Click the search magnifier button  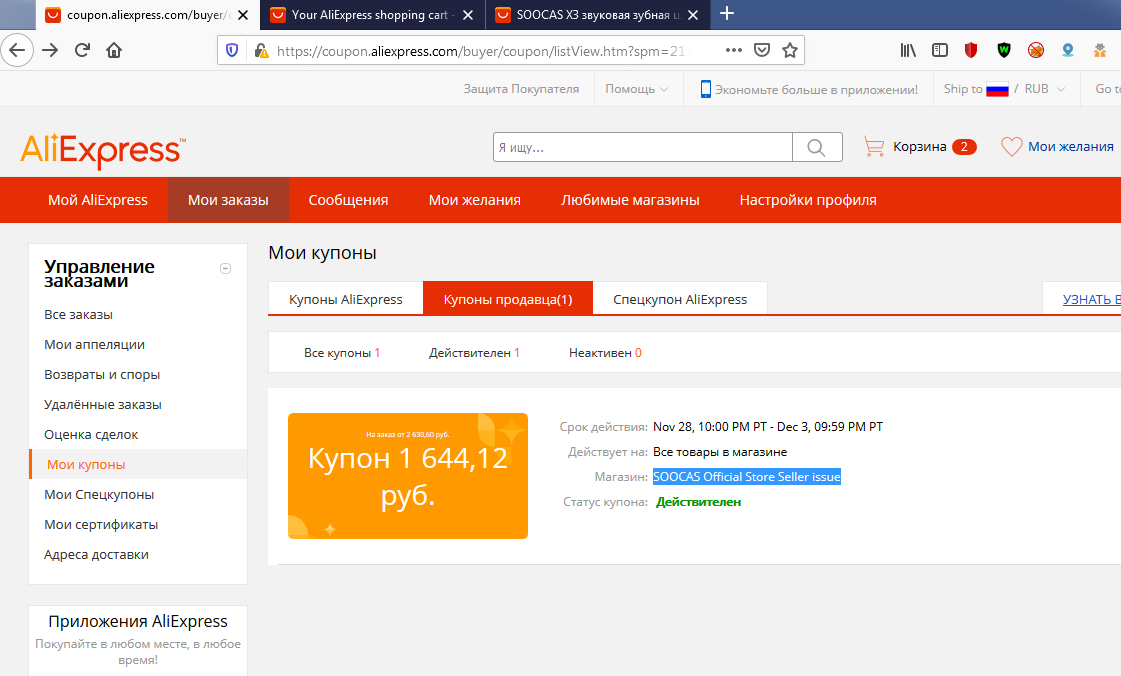click(816, 147)
